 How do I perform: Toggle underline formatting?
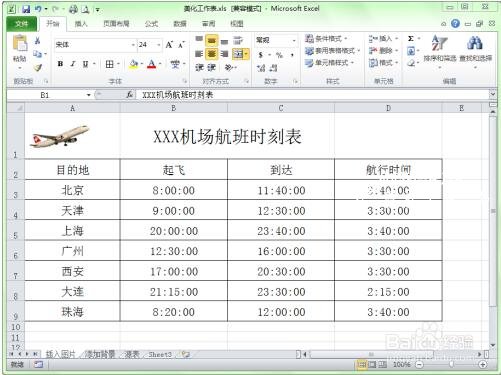(x=85, y=64)
